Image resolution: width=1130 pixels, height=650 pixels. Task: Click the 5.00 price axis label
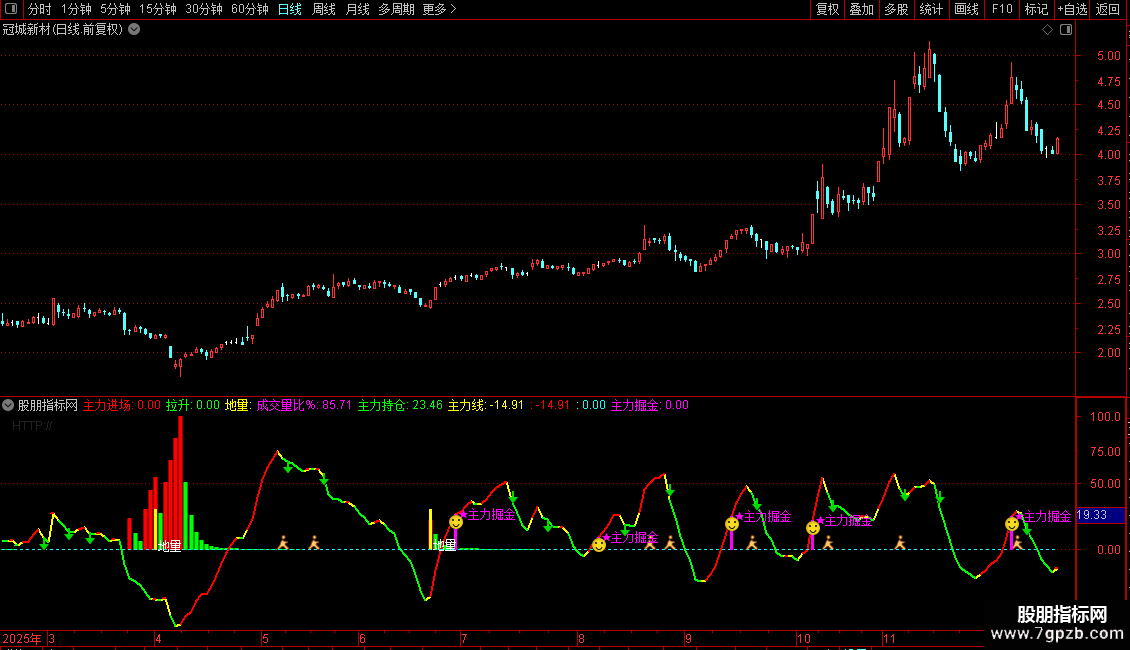click(x=1108, y=55)
